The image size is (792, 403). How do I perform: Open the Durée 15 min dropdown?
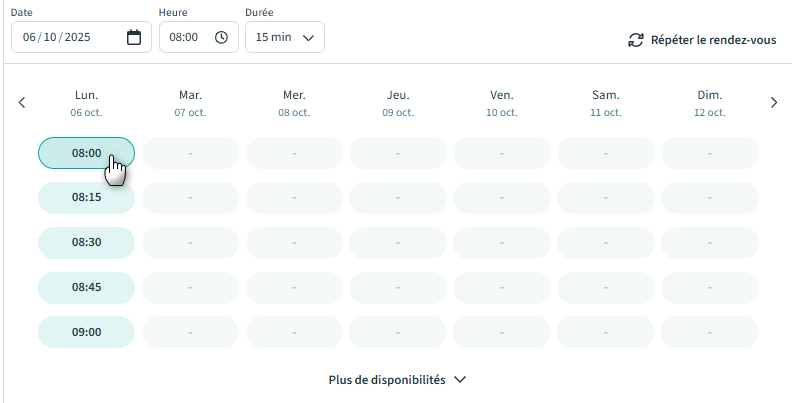coord(284,37)
